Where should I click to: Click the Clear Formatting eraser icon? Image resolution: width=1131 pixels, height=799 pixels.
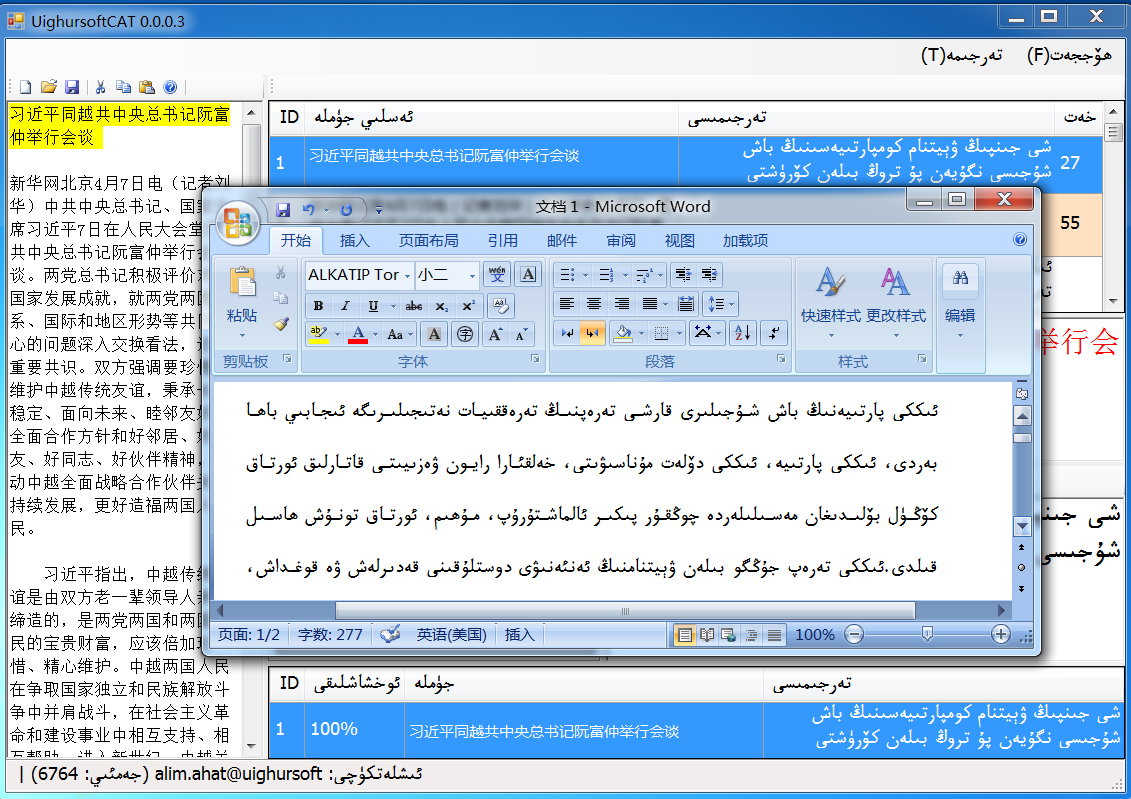point(500,306)
